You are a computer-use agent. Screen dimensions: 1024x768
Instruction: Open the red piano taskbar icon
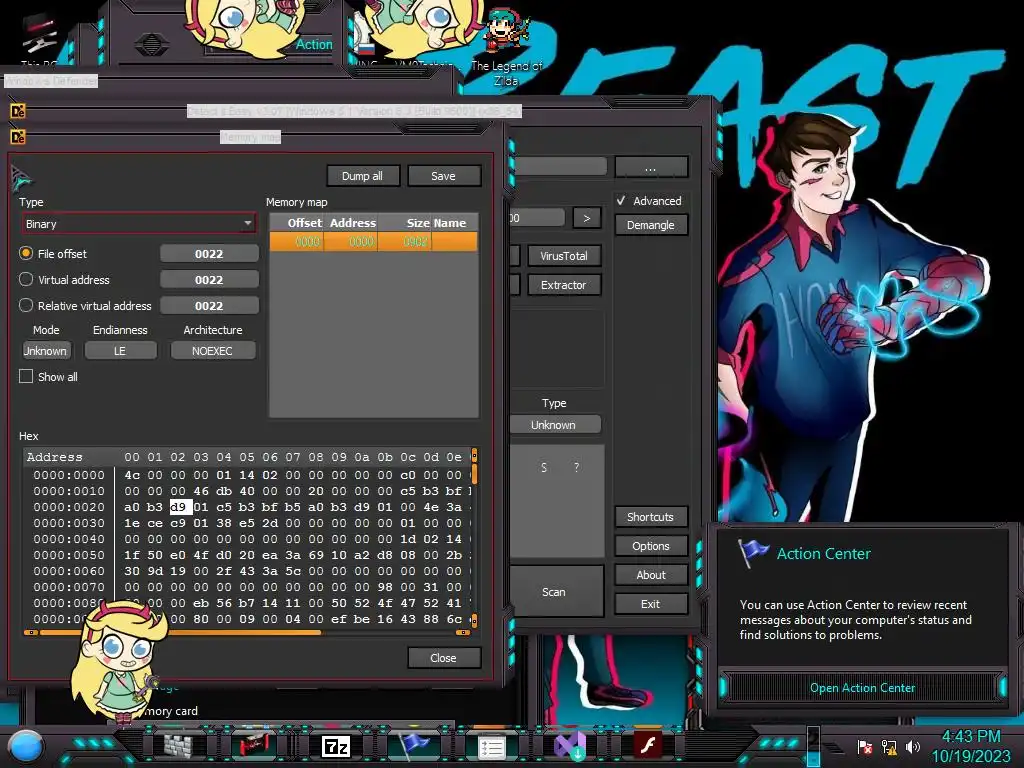pos(255,746)
